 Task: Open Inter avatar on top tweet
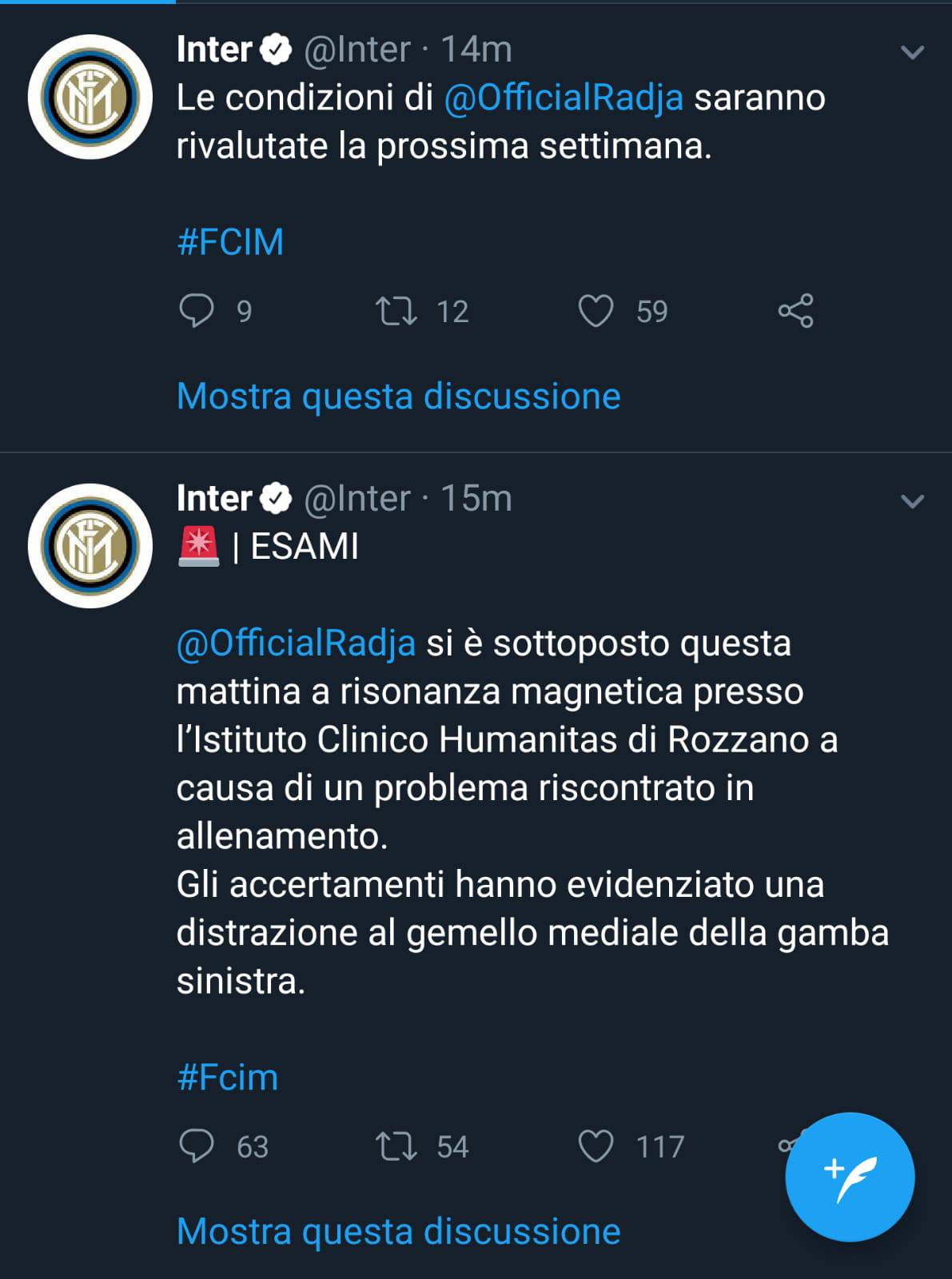click(x=90, y=97)
